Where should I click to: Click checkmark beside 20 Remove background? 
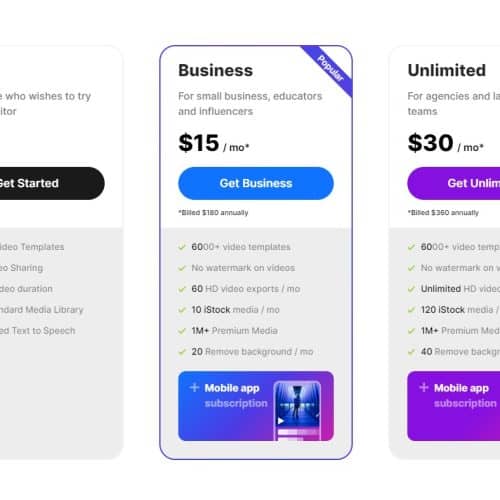pos(182,352)
